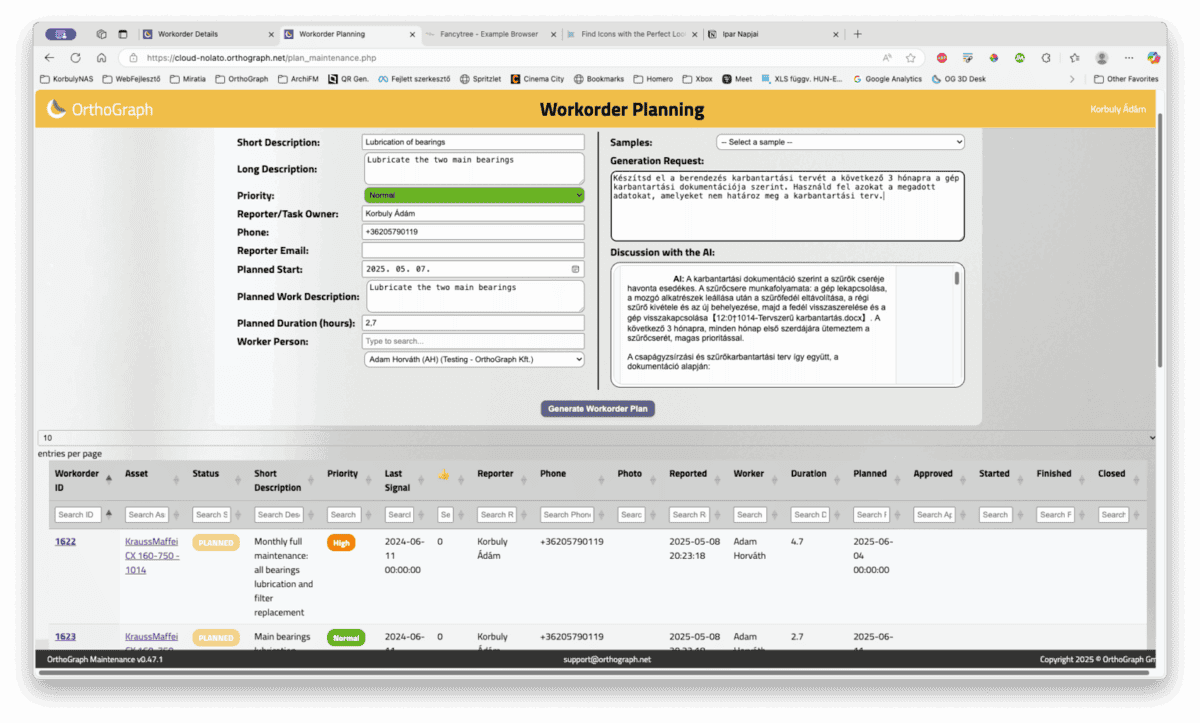Viewport: 1200px width, 723px height.
Task: Click support@orthograph.net in the footer
Action: 607,660
